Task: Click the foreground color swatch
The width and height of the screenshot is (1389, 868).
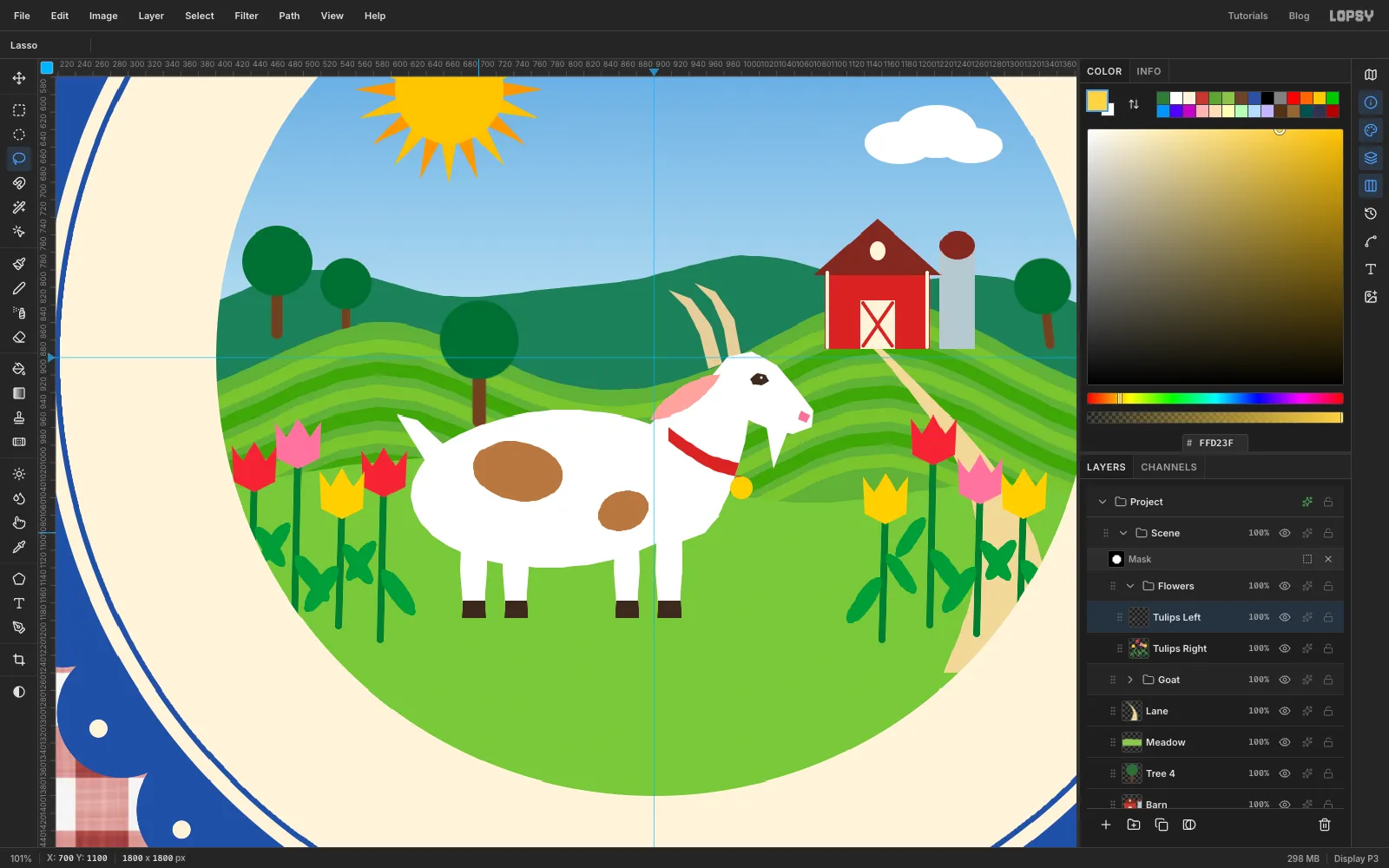Action: pos(1096,101)
